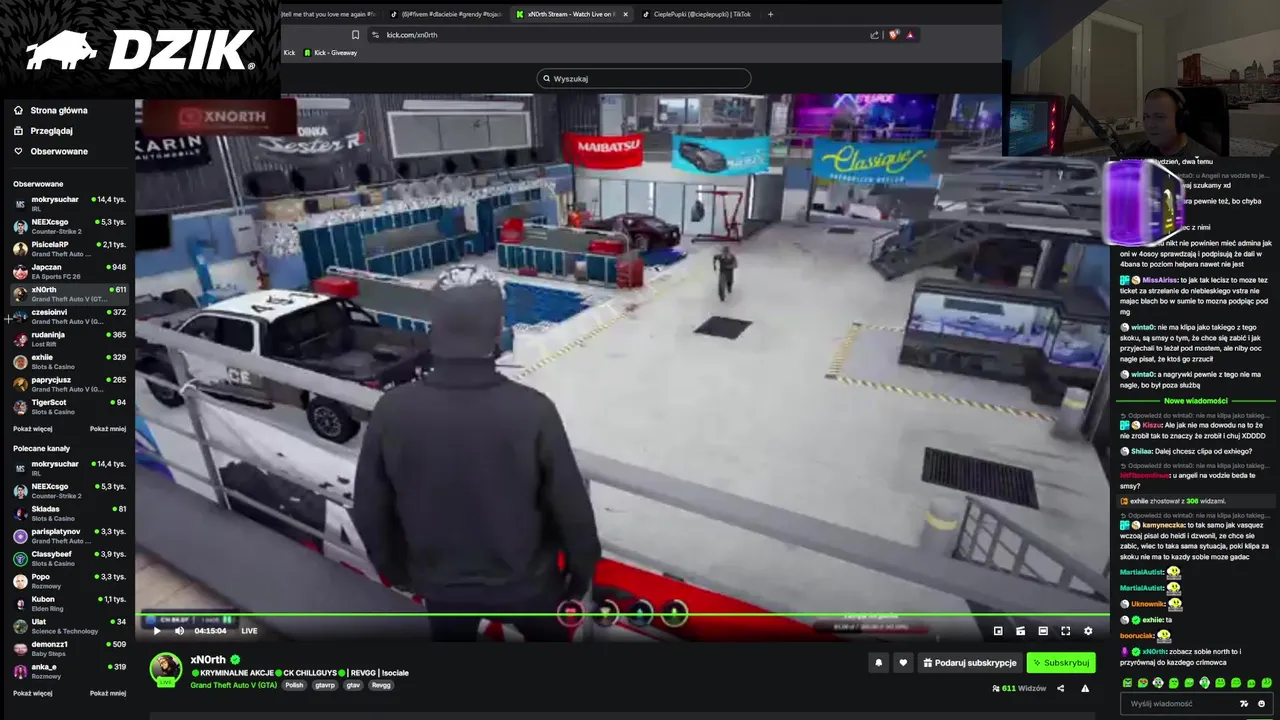Screen dimensions: 1280x720
Task: Open Przeglądaj in the sidebar
Action: click(51, 131)
